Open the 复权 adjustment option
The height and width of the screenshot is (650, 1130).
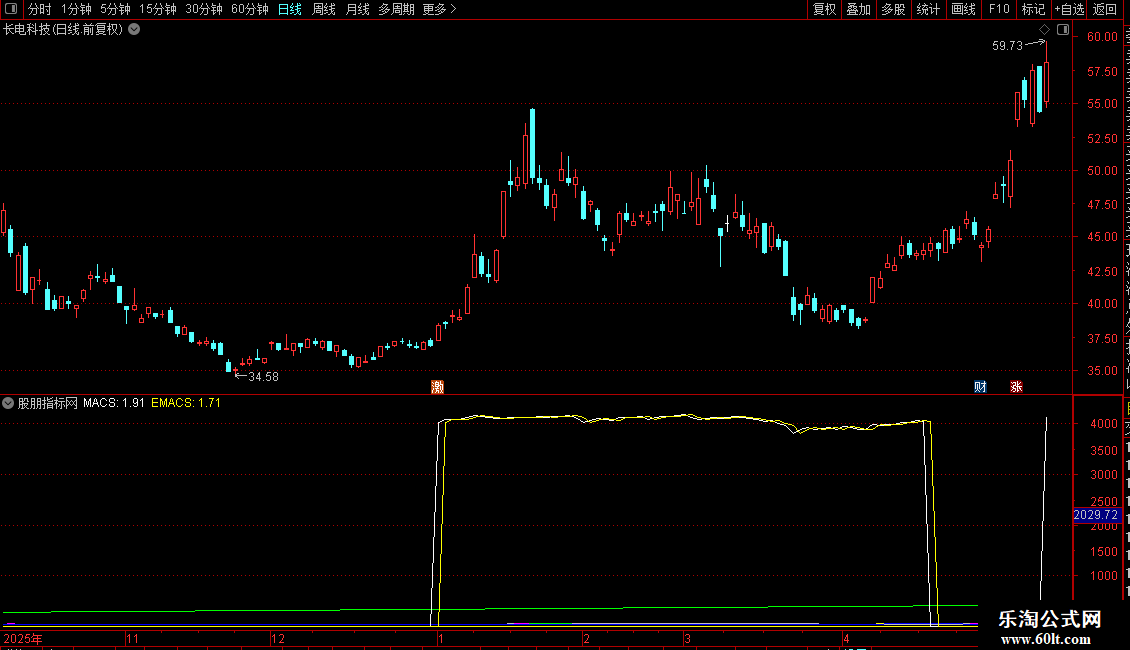pos(824,9)
